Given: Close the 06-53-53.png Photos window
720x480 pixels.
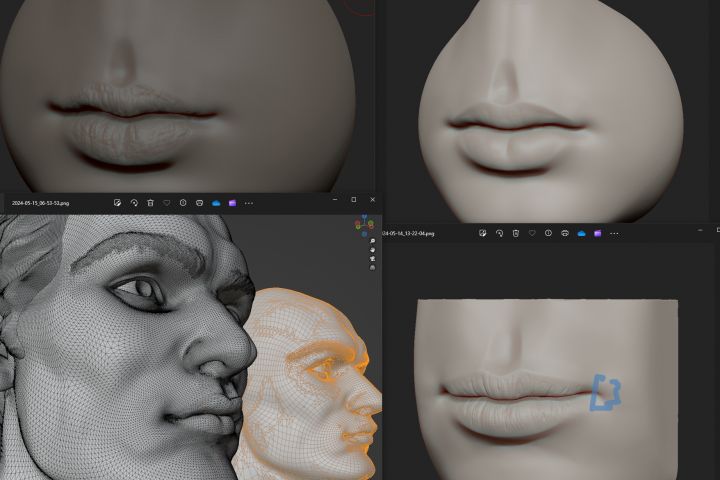Looking at the screenshot, I should (x=372, y=200).
